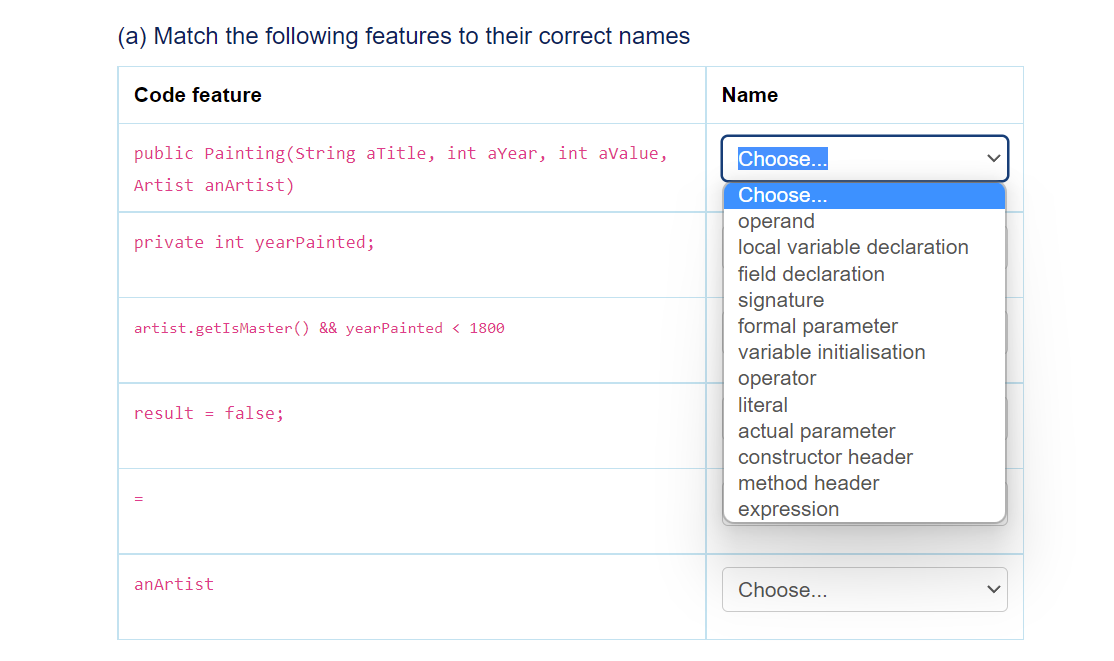Viewport: 1114px width, 661px height.
Task: Select 'operator' in the dropdown
Action: (x=777, y=378)
